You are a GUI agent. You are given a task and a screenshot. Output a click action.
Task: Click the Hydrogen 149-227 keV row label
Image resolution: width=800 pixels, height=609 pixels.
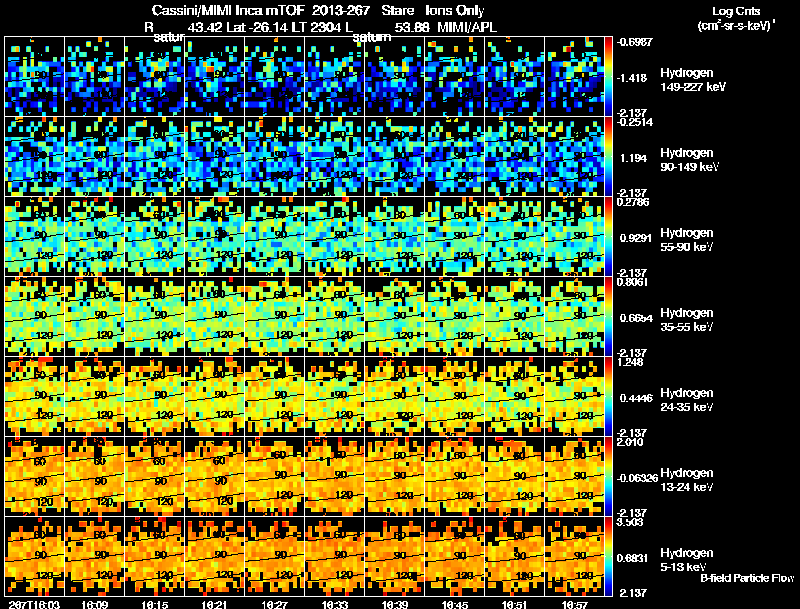(x=692, y=80)
